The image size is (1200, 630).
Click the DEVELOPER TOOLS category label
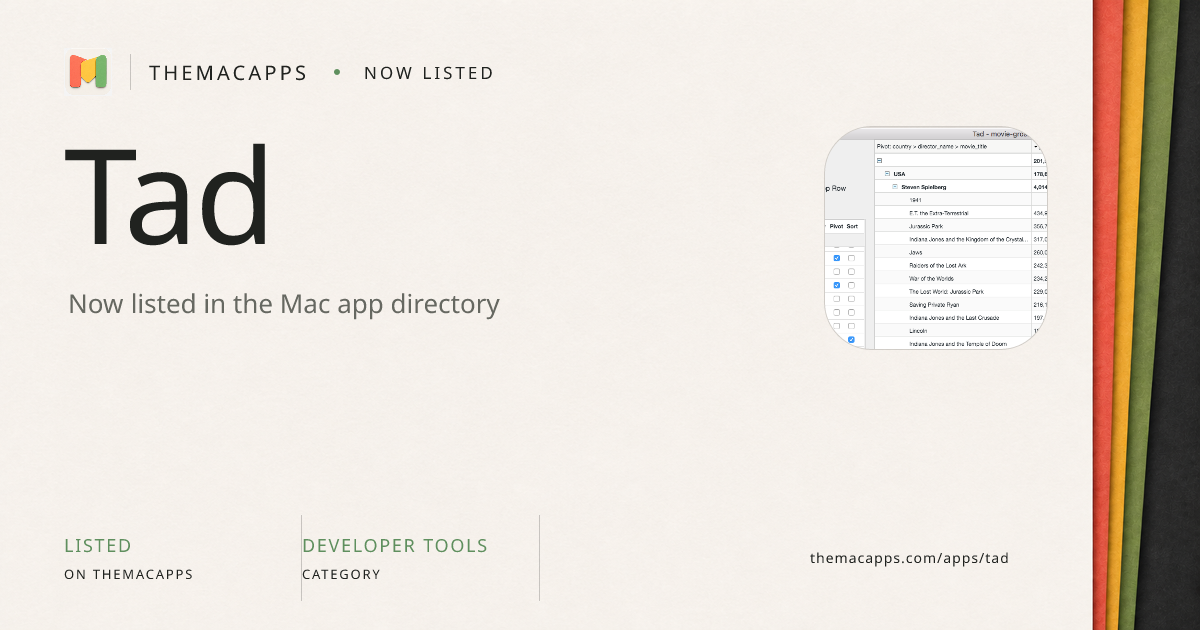coord(395,546)
